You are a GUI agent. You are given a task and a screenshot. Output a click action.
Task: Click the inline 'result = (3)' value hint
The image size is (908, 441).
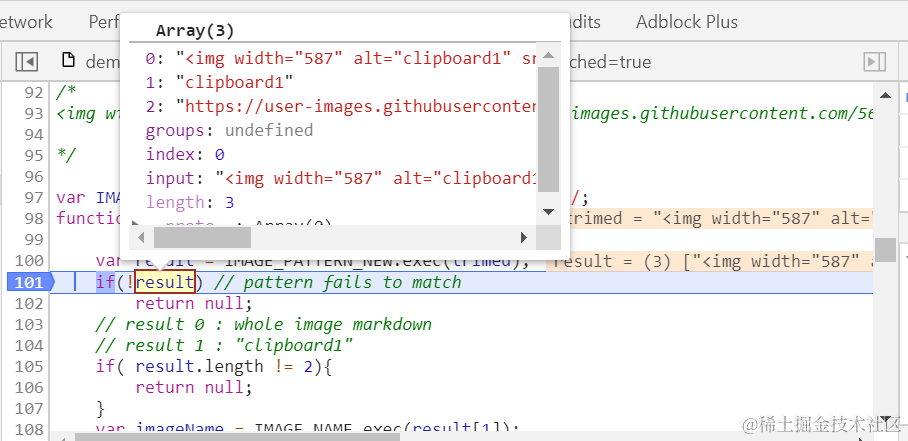(x=709, y=261)
